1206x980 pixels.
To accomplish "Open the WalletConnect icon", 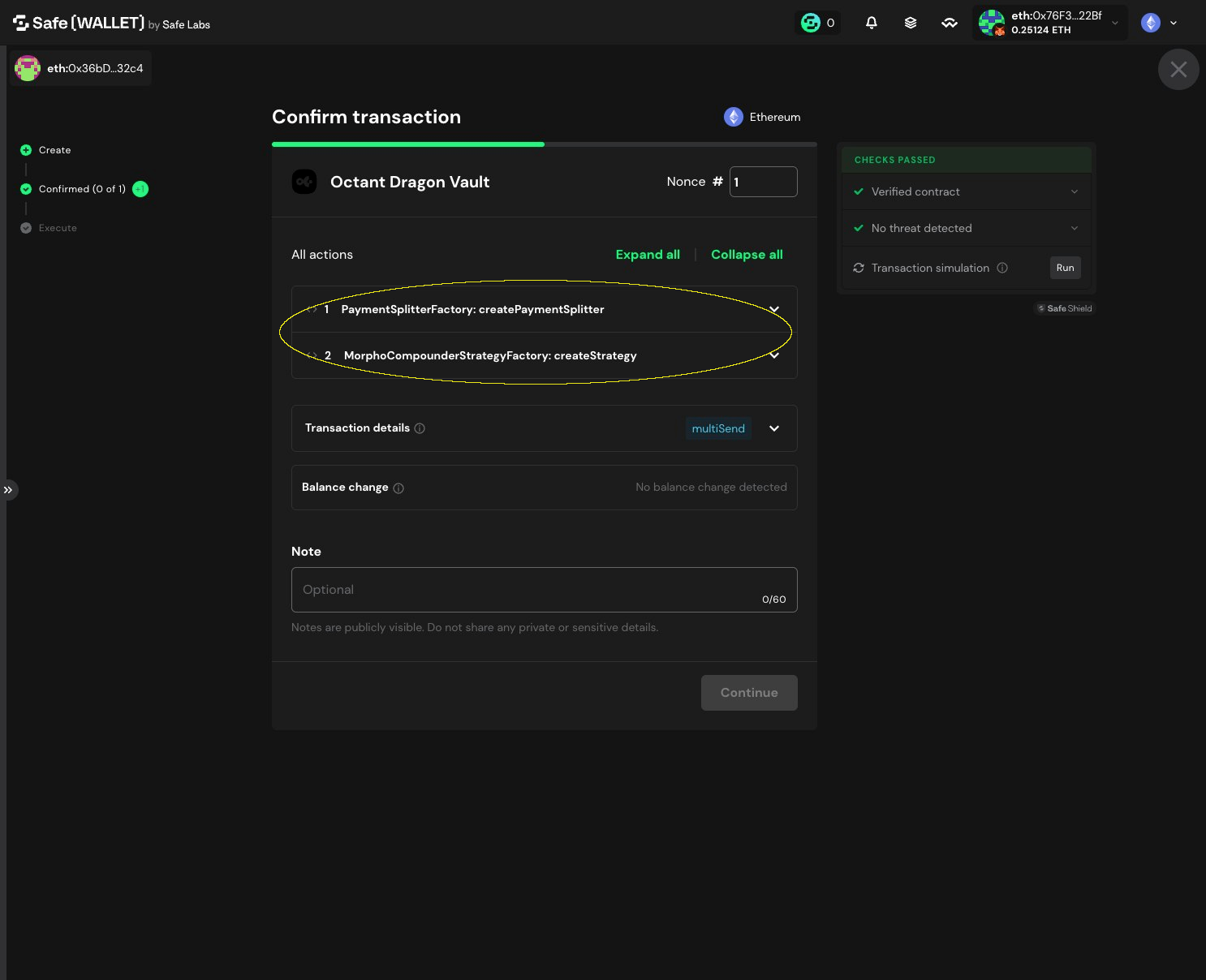I will (x=950, y=23).
